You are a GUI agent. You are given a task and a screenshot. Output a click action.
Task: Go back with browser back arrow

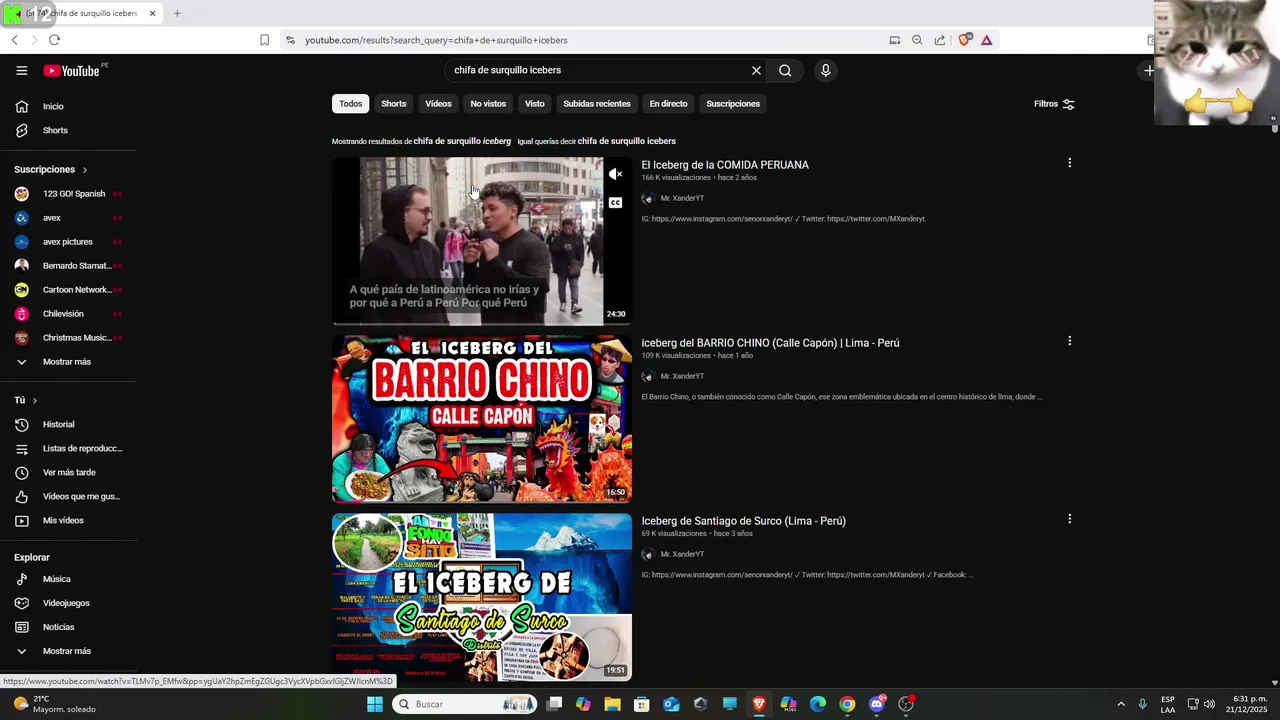tap(14, 40)
